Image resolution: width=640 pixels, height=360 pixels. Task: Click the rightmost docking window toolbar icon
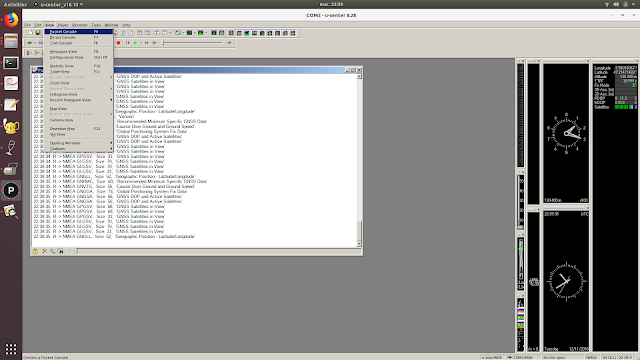click(x=293, y=33)
